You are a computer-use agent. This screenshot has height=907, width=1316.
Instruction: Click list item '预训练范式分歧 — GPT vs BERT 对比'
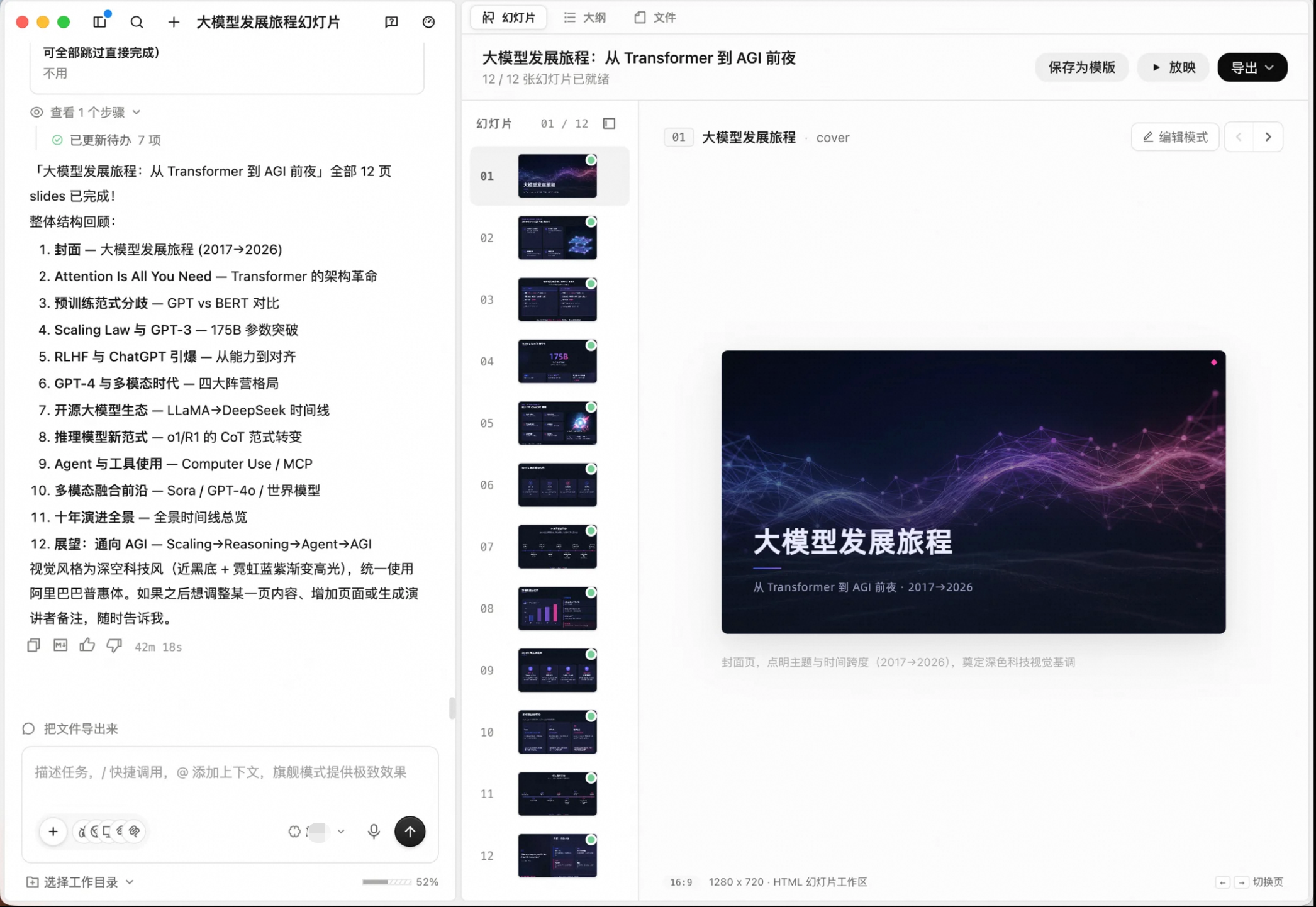coord(167,303)
